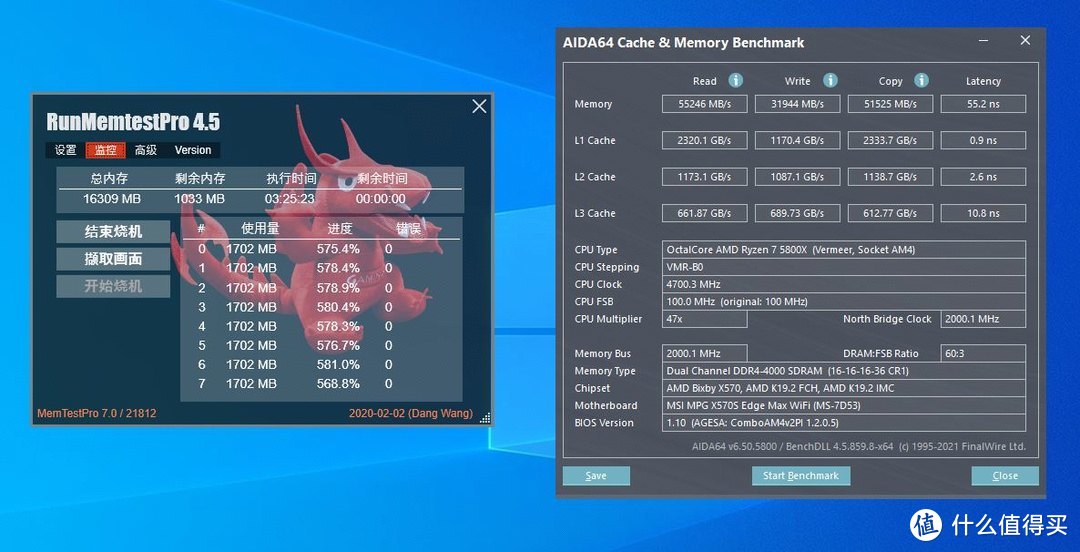The height and width of the screenshot is (552, 1080).
Task: Close the AIDA64 benchmark window
Action: 1025,41
